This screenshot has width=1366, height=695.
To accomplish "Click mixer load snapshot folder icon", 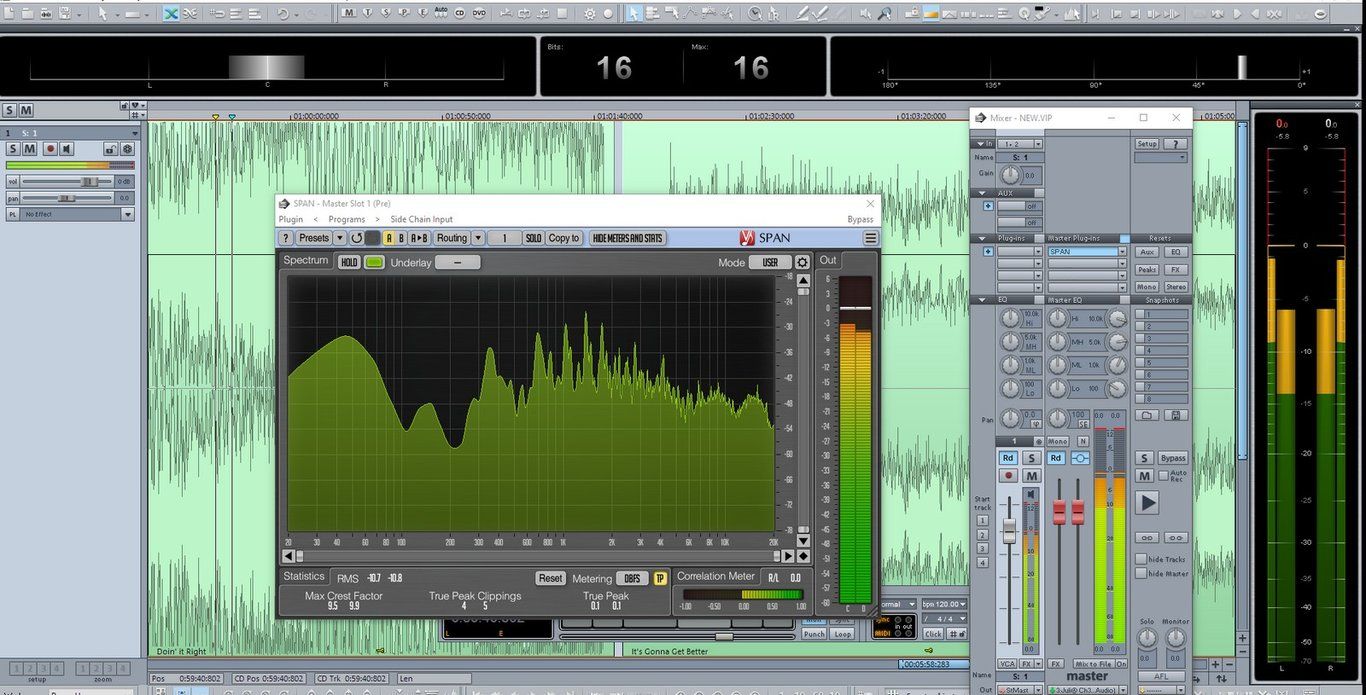I will click(x=1147, y=415).
